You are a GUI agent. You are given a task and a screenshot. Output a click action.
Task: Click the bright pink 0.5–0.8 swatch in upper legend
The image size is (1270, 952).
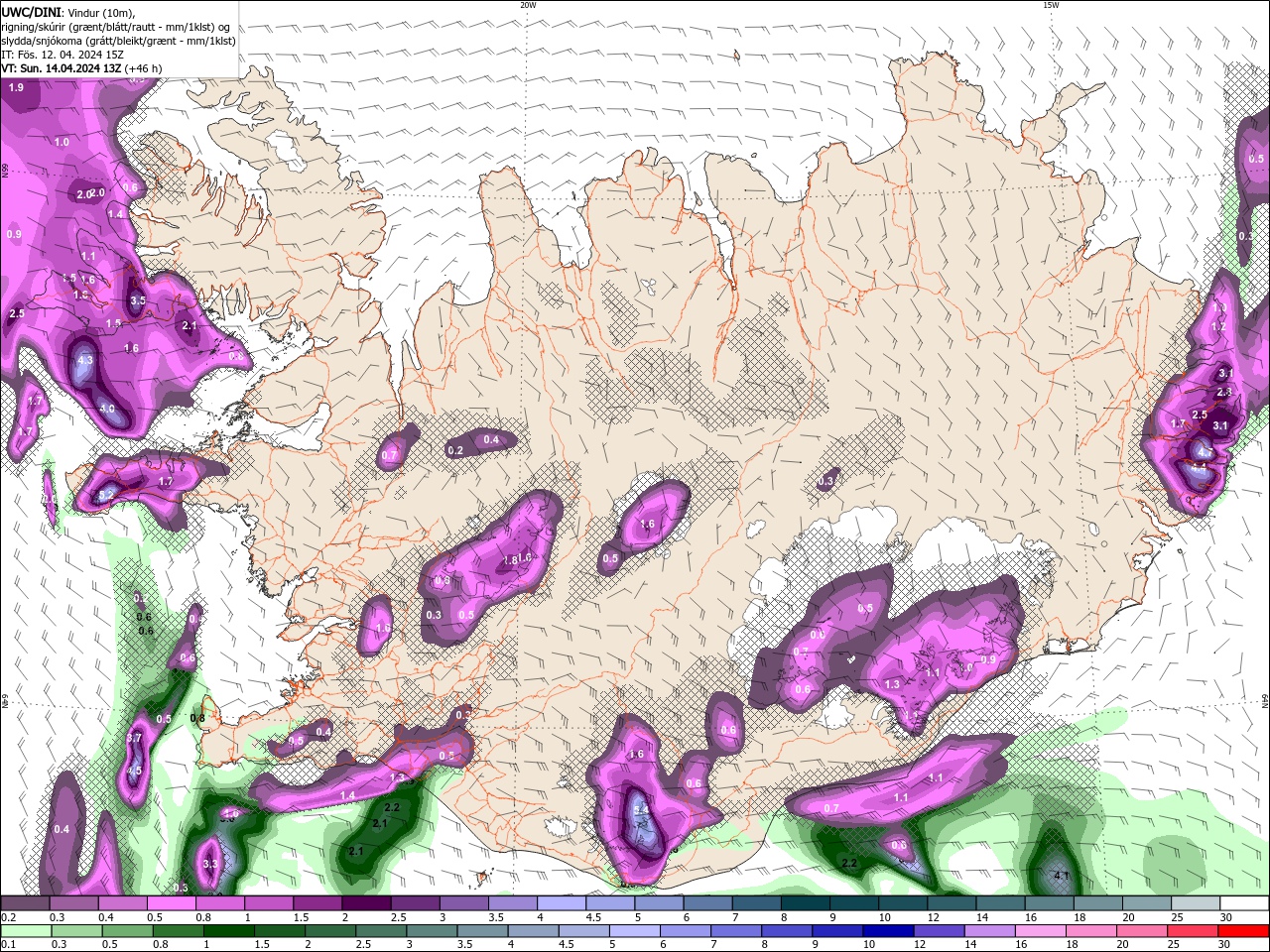pos(171,903)
